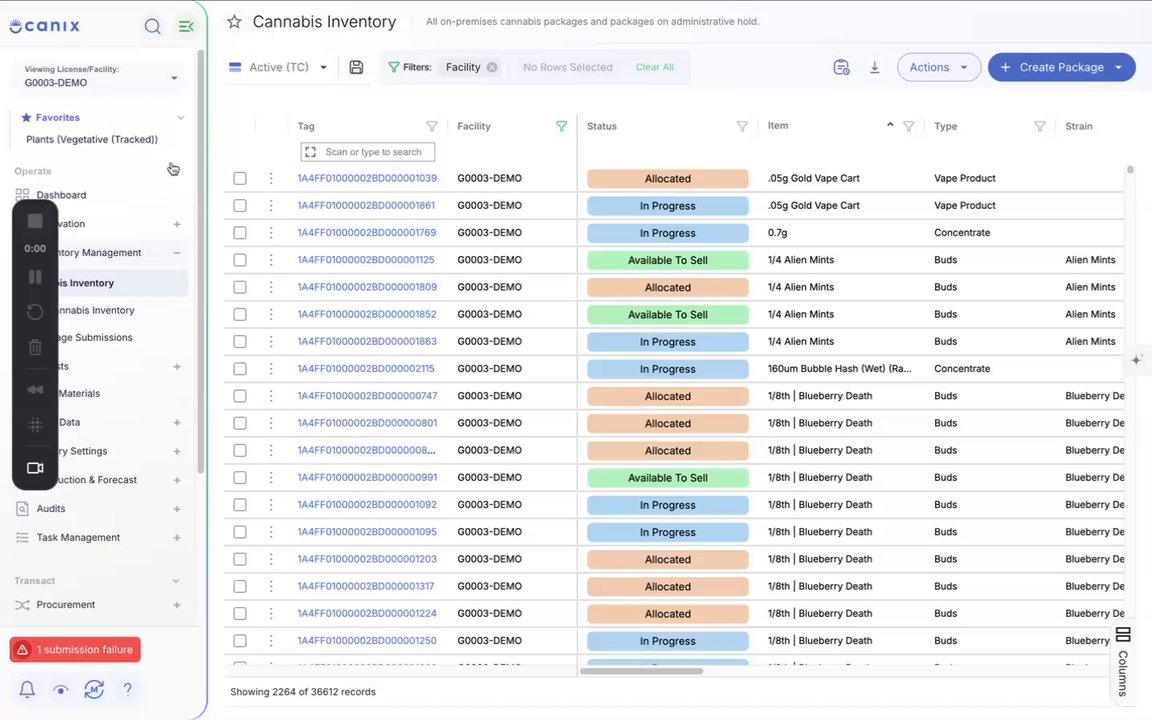Select checkbox for 0.7g Concentrate row
This screenshot has height=720, width=1152.
coord(240,233)
